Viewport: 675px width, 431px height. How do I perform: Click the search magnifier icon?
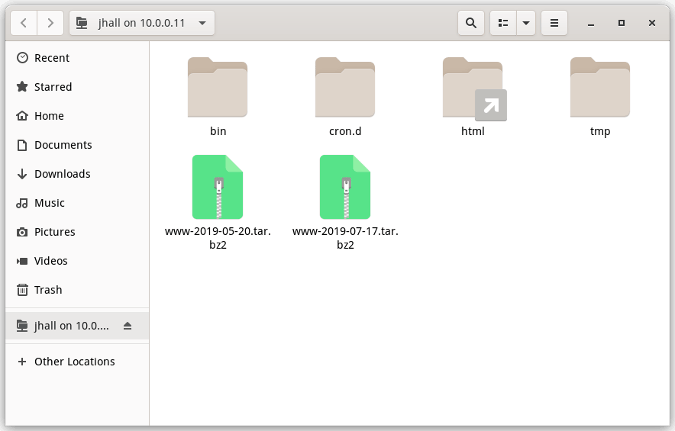click(471, 22)
